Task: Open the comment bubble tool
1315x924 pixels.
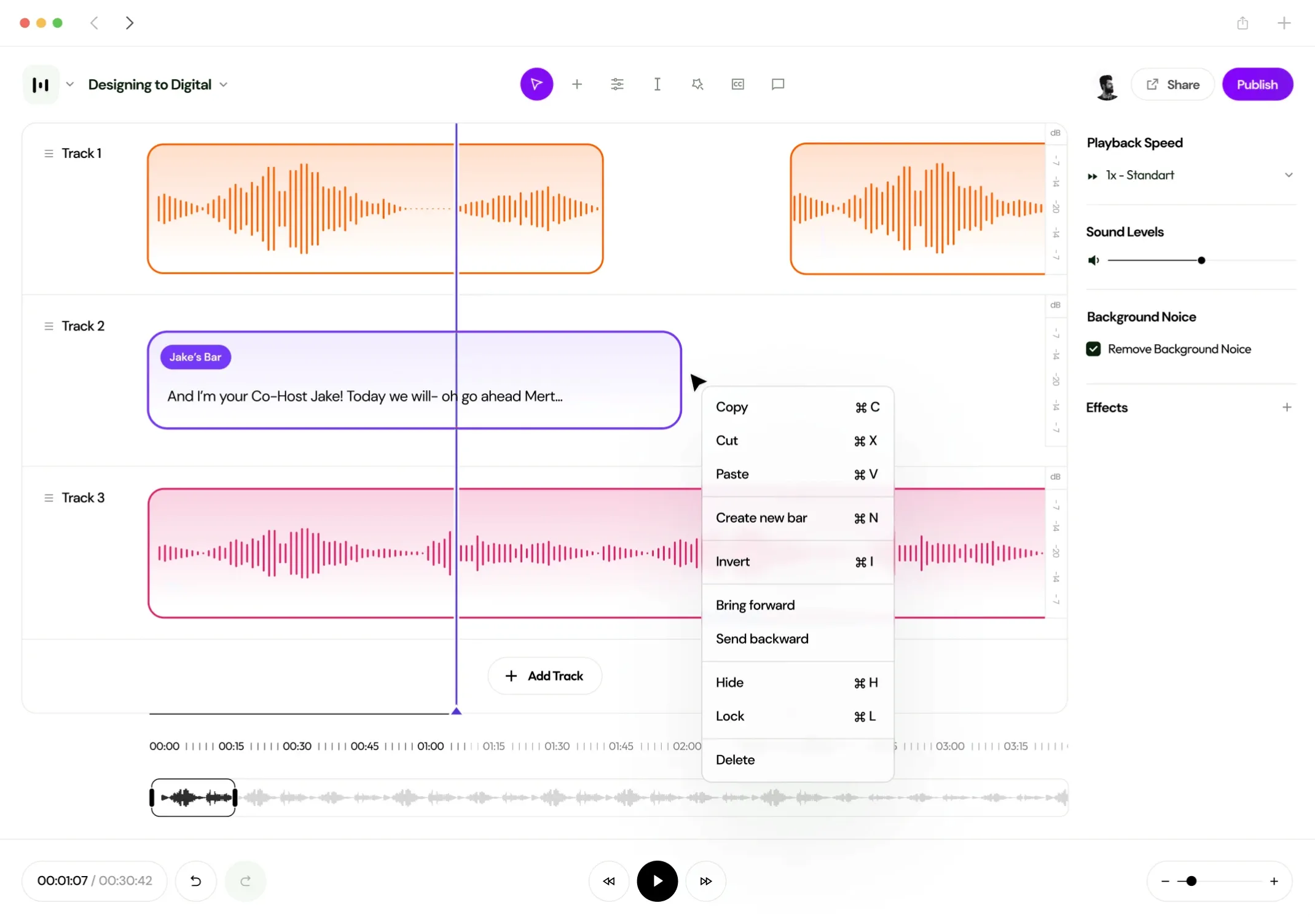Action: coord(778,84)
